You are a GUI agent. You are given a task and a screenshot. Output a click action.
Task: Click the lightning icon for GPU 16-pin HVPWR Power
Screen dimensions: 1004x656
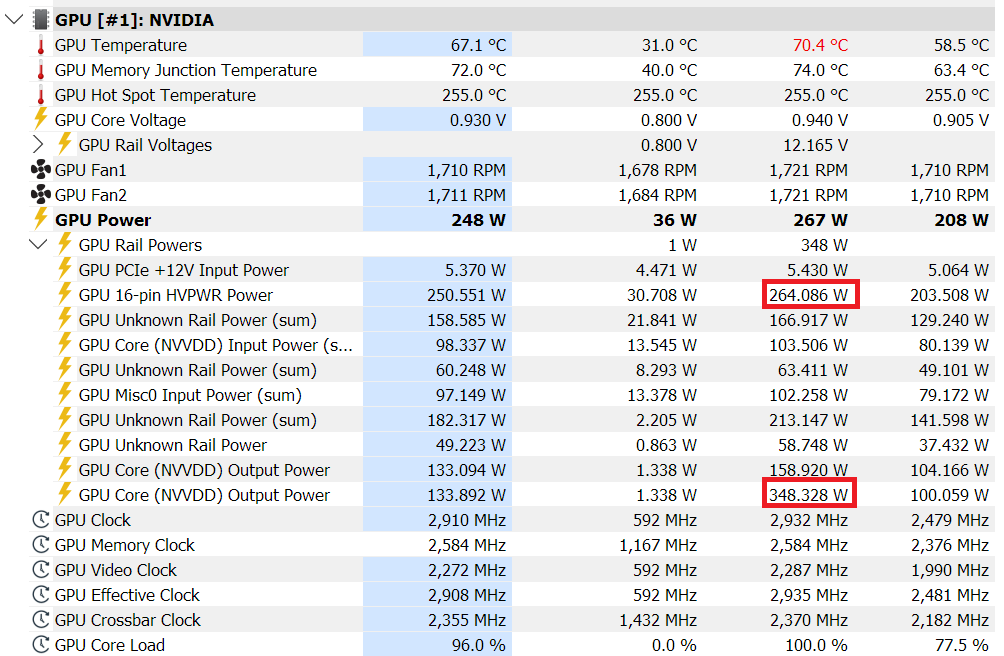pos(64,293)
